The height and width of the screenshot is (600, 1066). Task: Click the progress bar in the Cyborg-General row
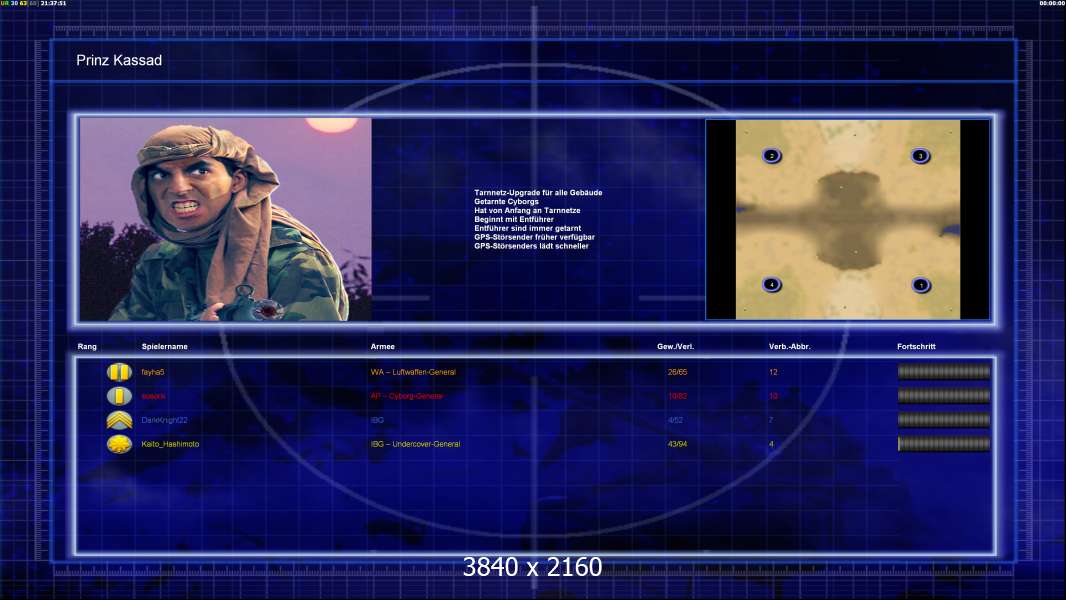tap(944, 395)
